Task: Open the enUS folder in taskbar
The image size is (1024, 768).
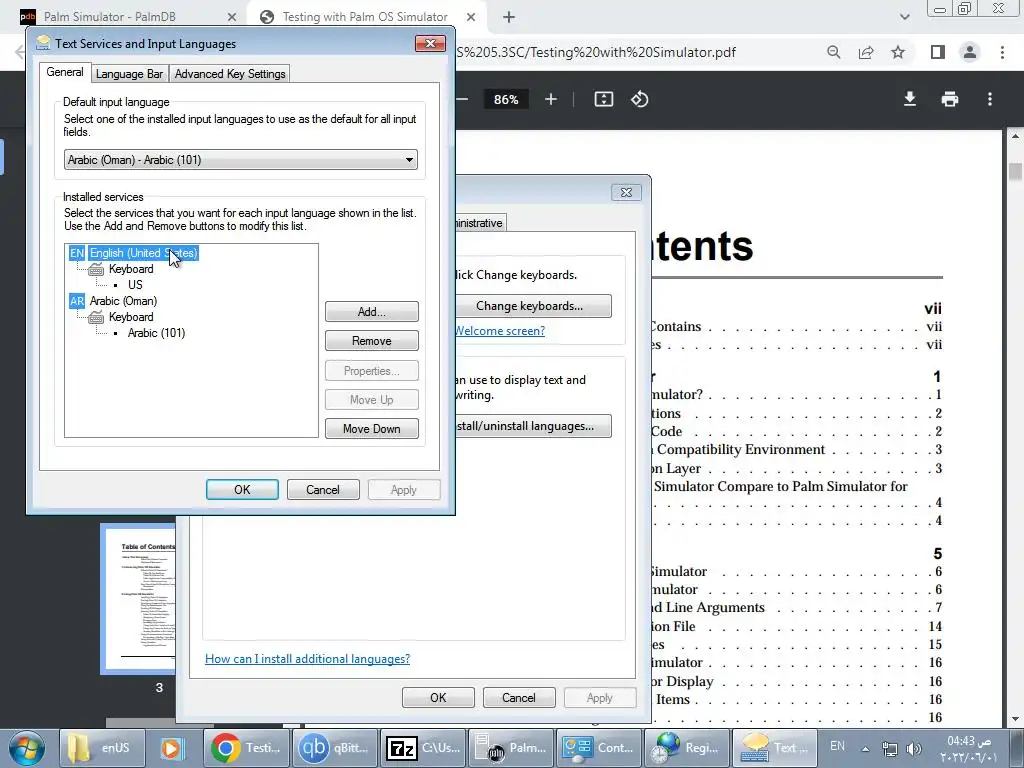Action: point(101,748)
